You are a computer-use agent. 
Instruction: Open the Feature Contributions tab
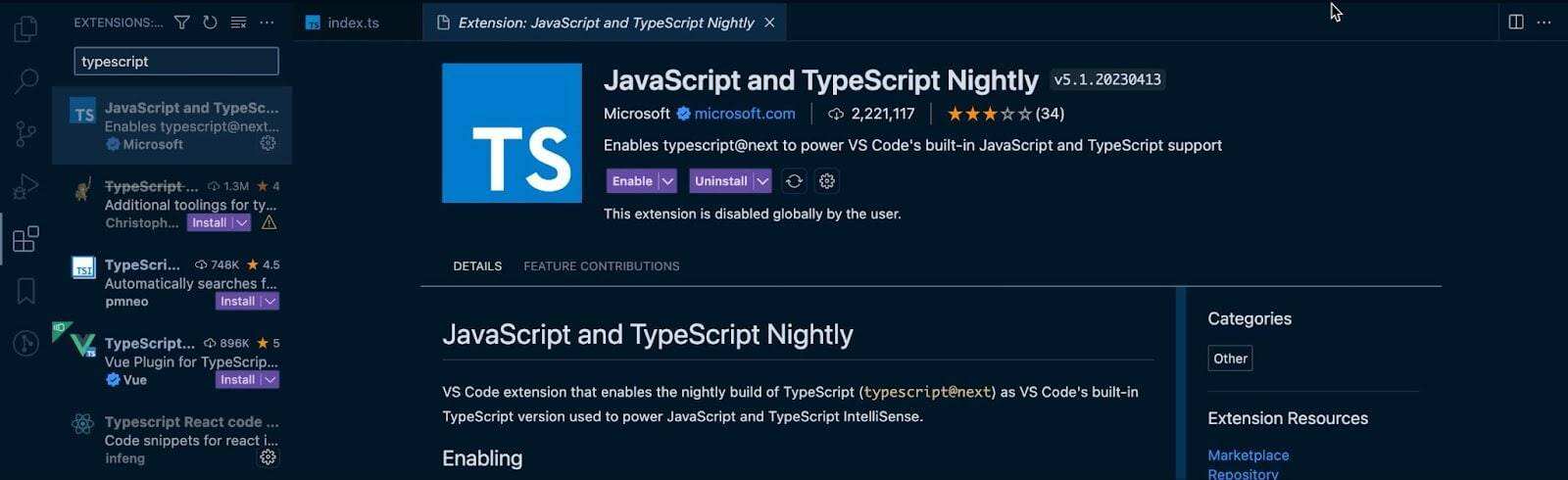tap(601, 266)
